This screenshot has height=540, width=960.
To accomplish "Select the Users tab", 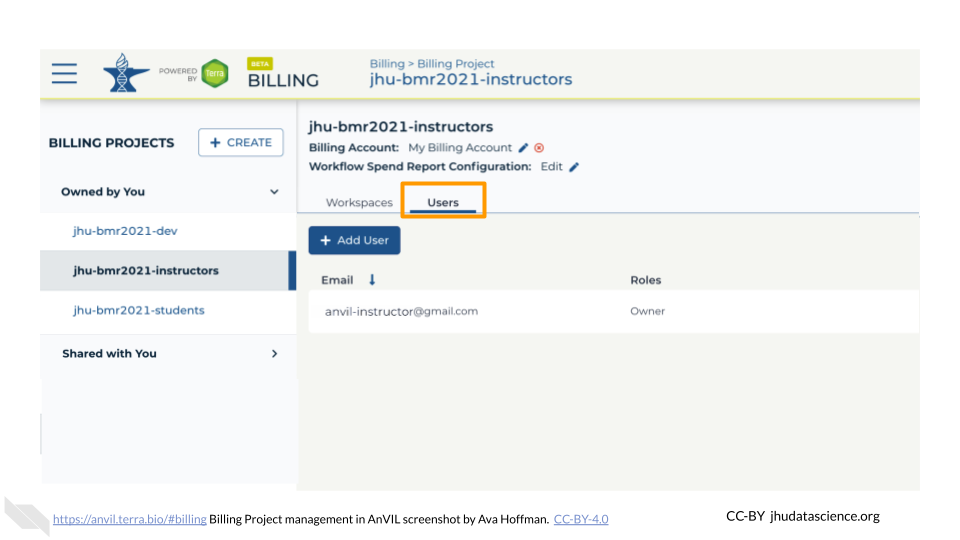I will coord(443,203).
